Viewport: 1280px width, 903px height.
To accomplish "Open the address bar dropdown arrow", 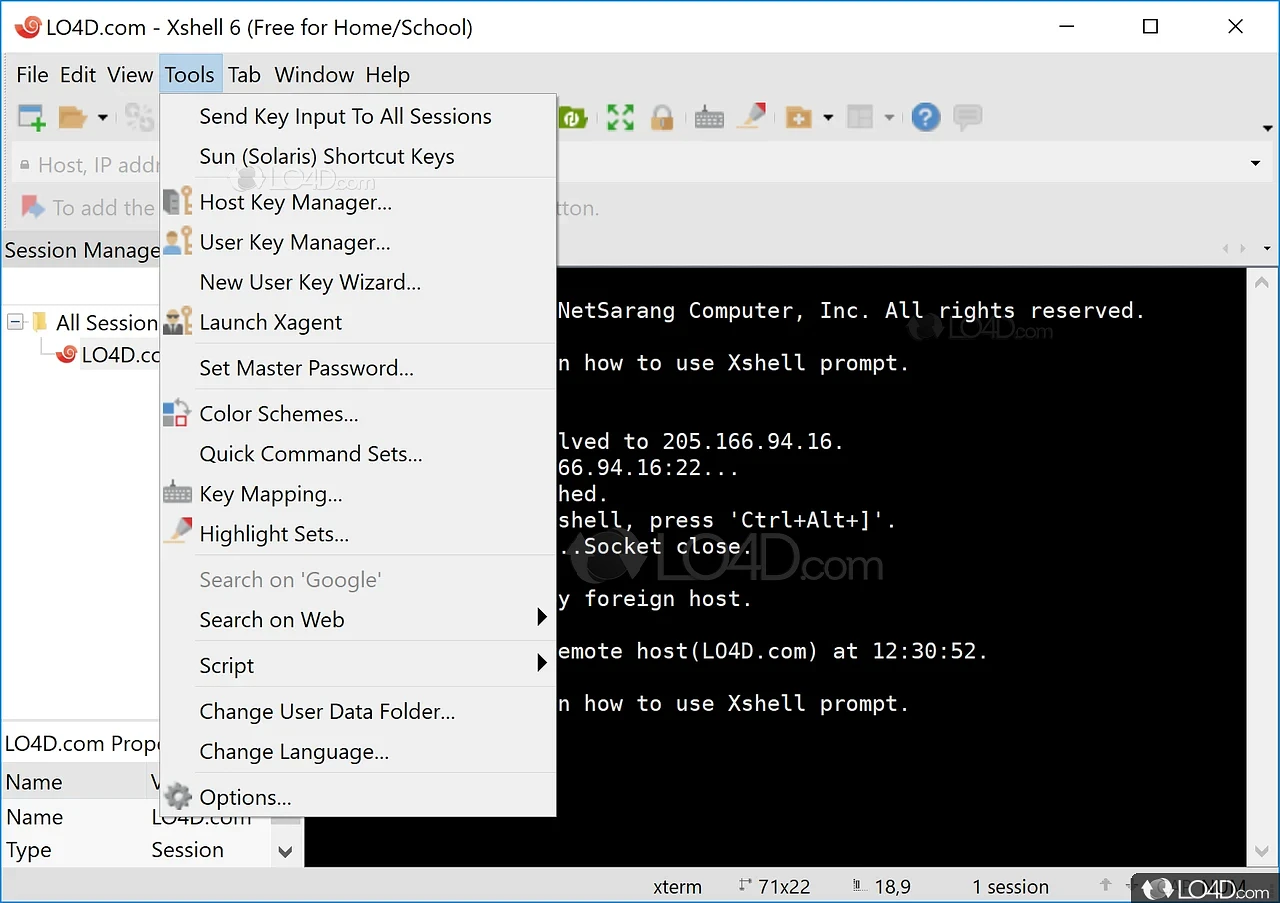I will pos(1255,164).
